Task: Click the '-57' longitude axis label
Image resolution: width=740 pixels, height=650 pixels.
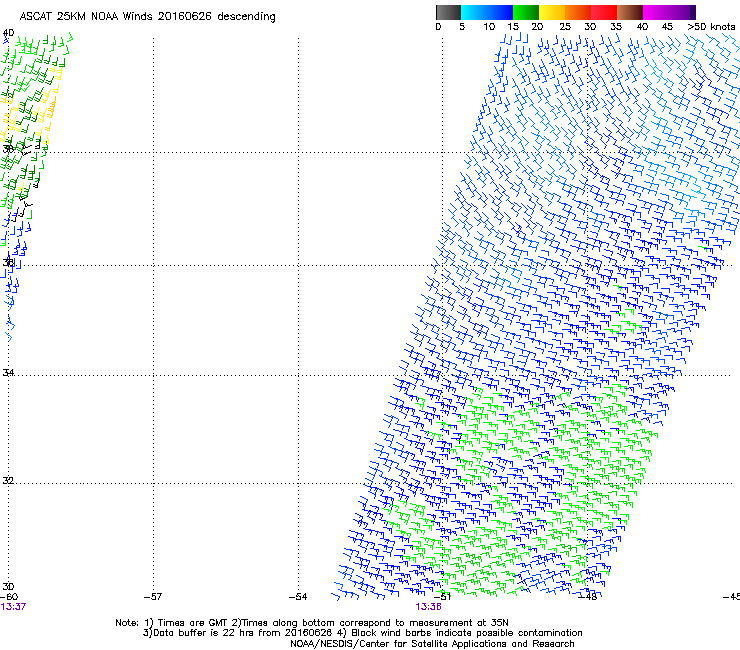Action: tap(153, 597)
